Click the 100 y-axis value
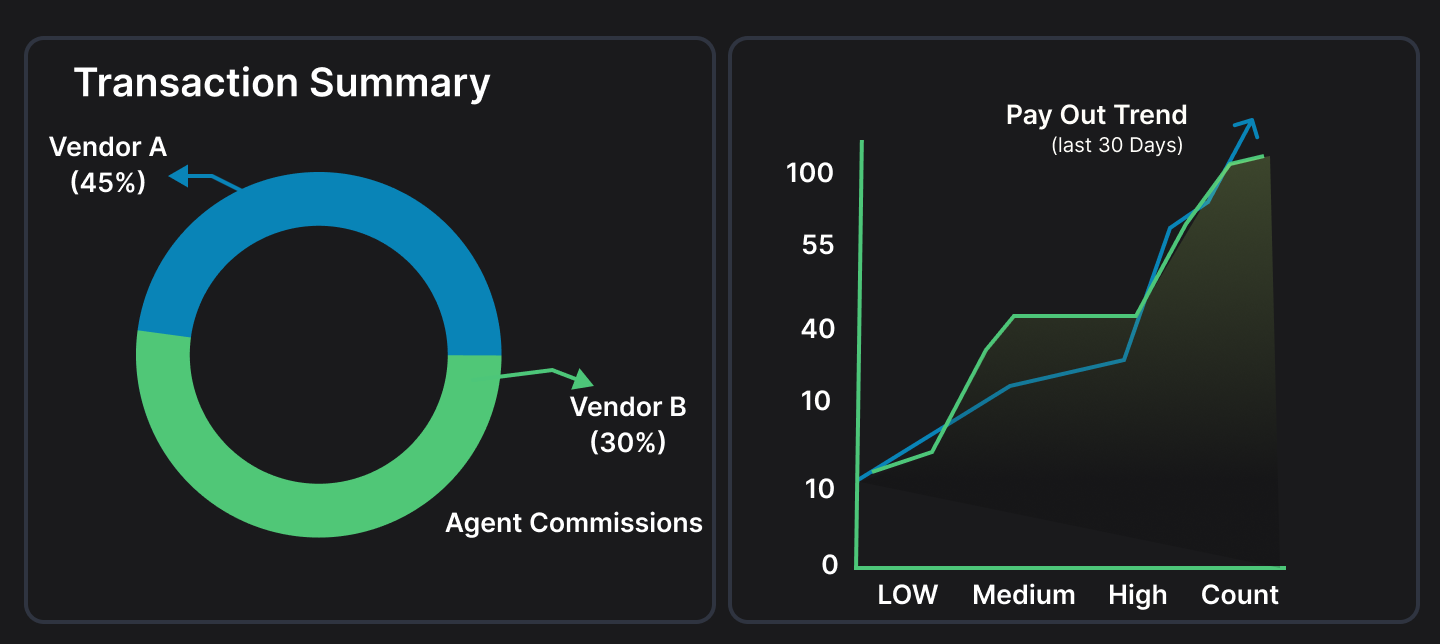 tap(809, 173)
